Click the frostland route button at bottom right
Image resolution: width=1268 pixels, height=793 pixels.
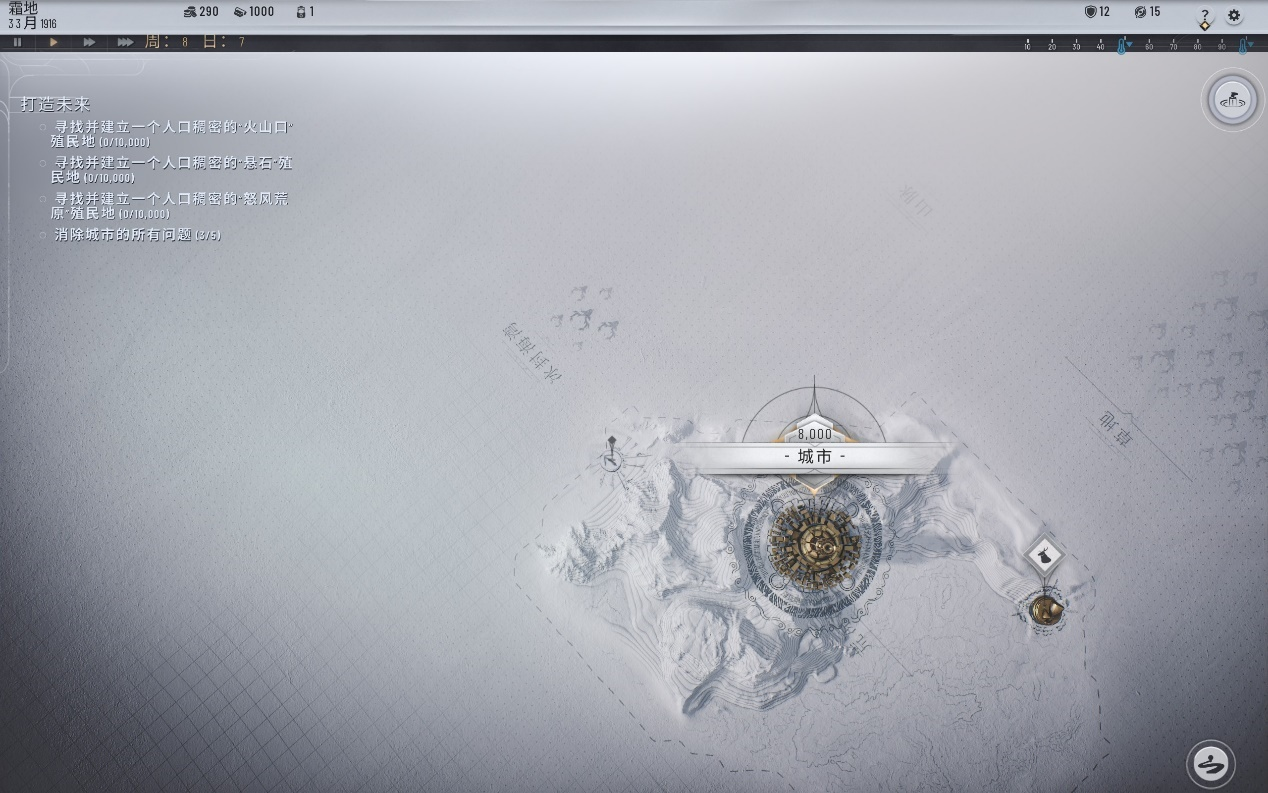click(1210, 765)
